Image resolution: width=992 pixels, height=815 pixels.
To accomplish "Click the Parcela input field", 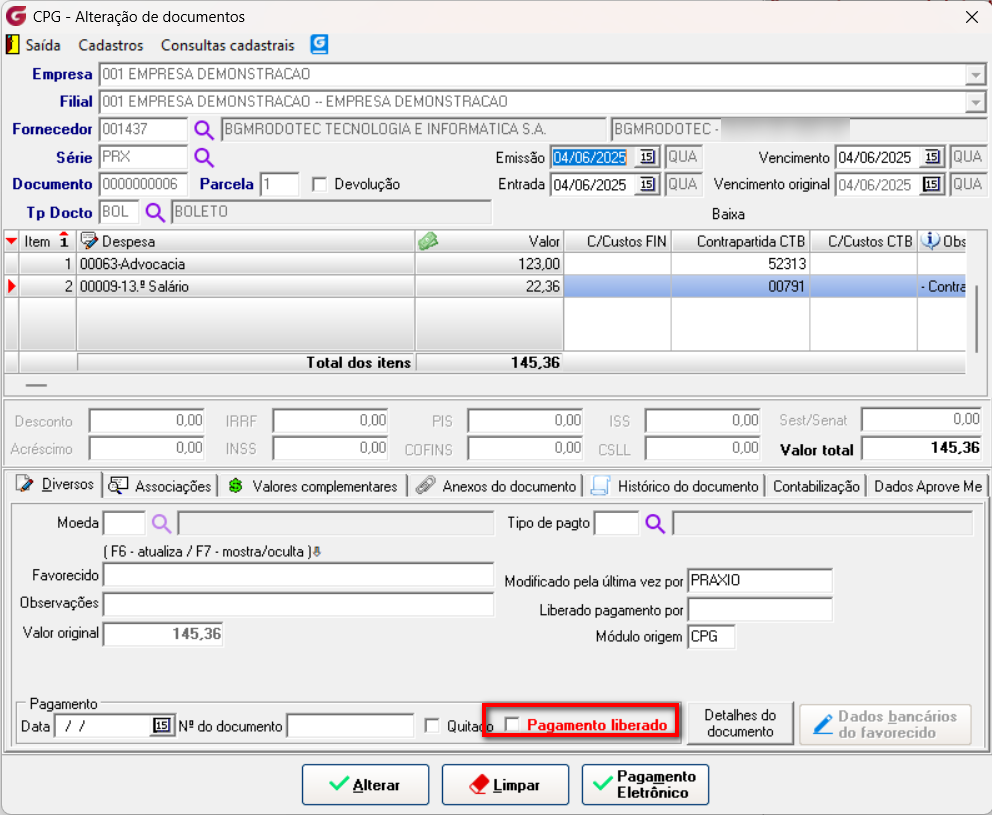I will point(279,184).
